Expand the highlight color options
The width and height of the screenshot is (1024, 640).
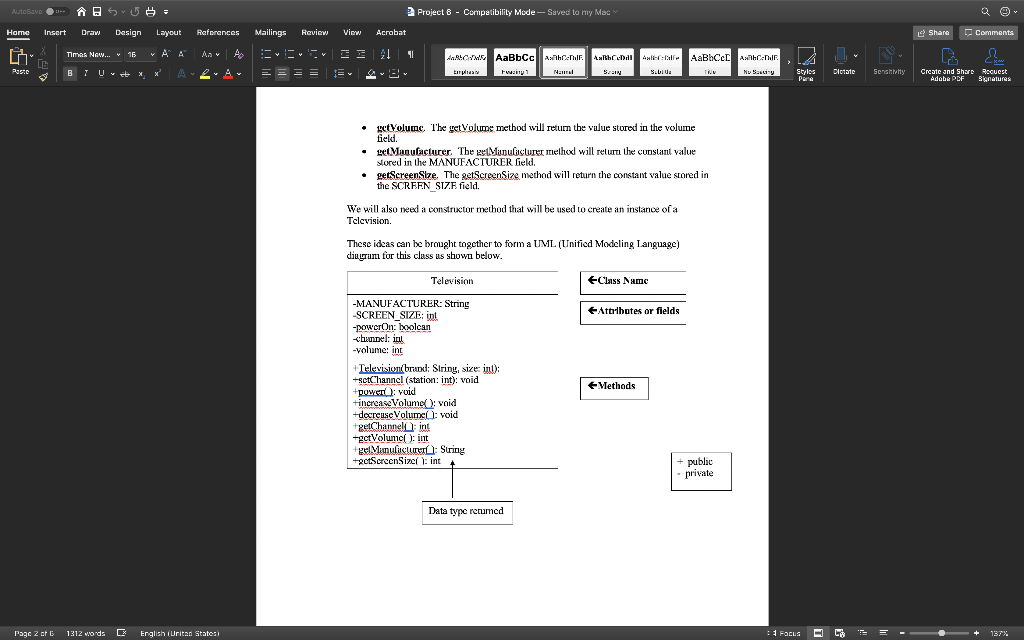click(x=216, y=74)
